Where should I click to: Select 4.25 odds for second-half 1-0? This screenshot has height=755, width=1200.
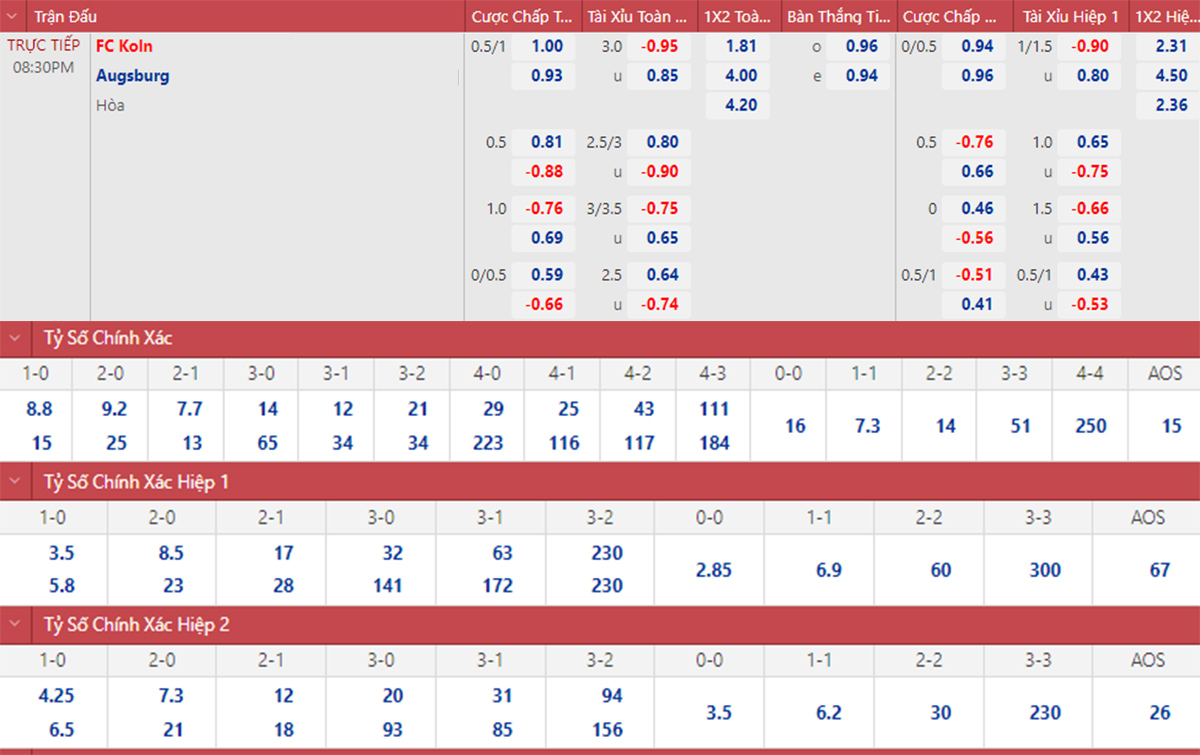point(55,696)
